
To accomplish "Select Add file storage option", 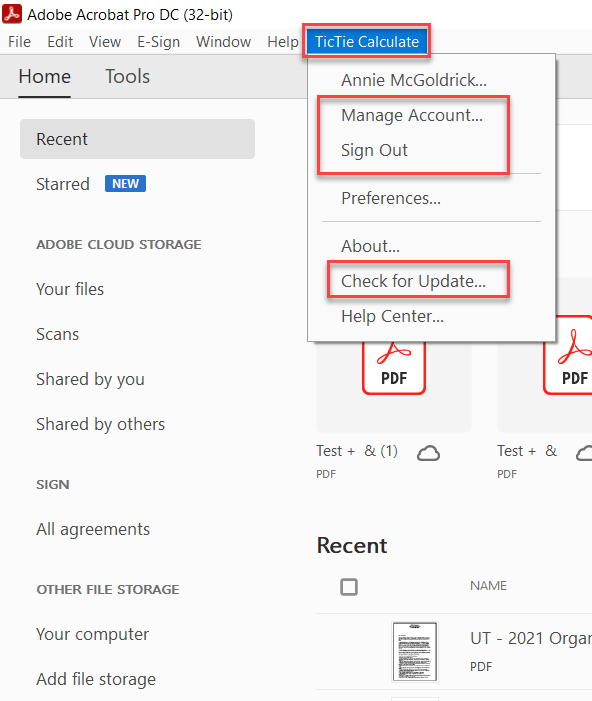I will coord(96,679).
